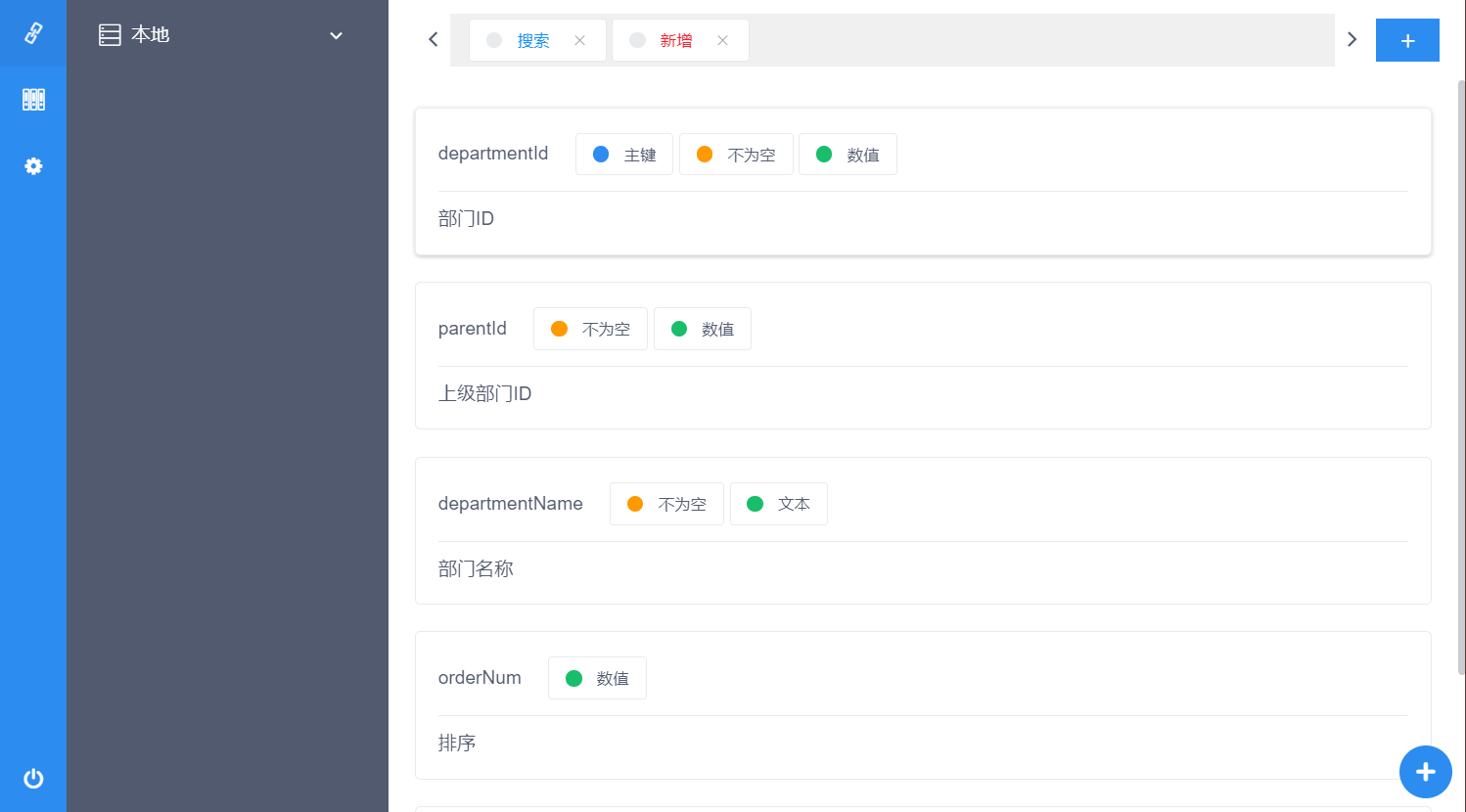Click the parentId field name
The height and width of the screenshot is (812, 1466).
pos(473,329)
